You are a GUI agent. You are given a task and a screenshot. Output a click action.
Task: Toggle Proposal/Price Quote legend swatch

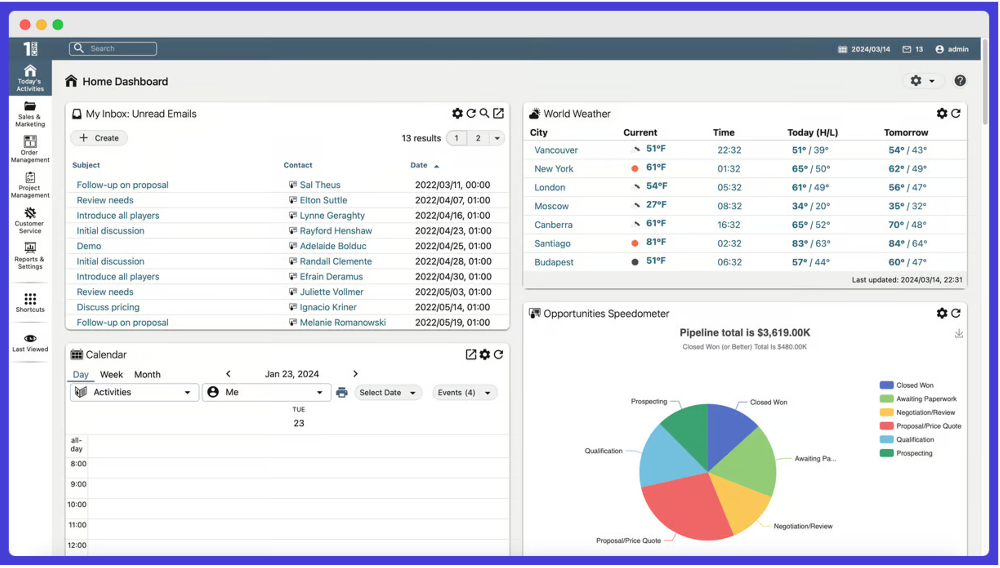tap(886, 426)
